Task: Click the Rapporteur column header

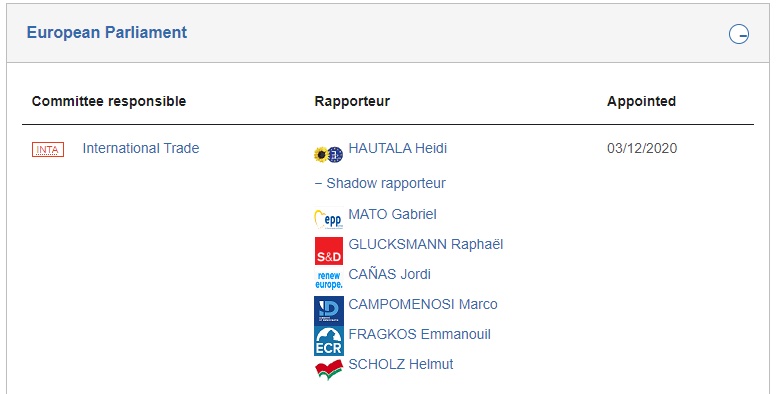Action: pyautogui.click(x=352, y=101)
